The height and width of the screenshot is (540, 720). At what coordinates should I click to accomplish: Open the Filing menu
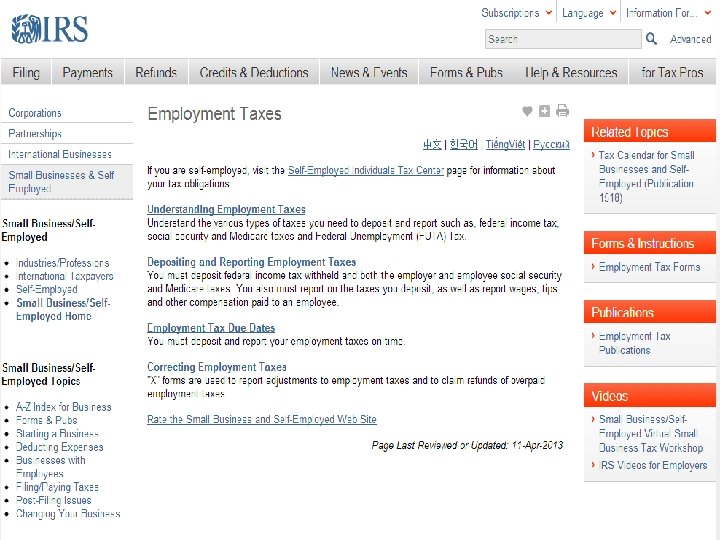(x=26, y=72)
